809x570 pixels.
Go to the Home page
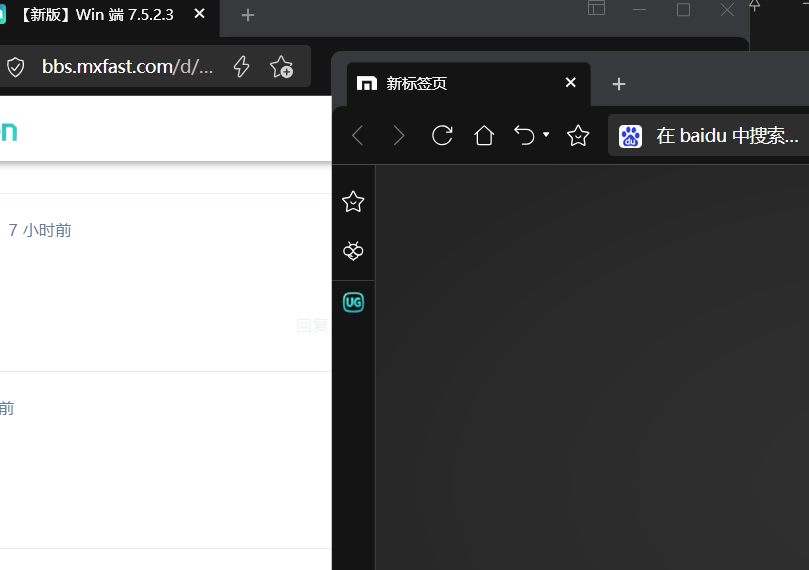[x=484, y=136]
